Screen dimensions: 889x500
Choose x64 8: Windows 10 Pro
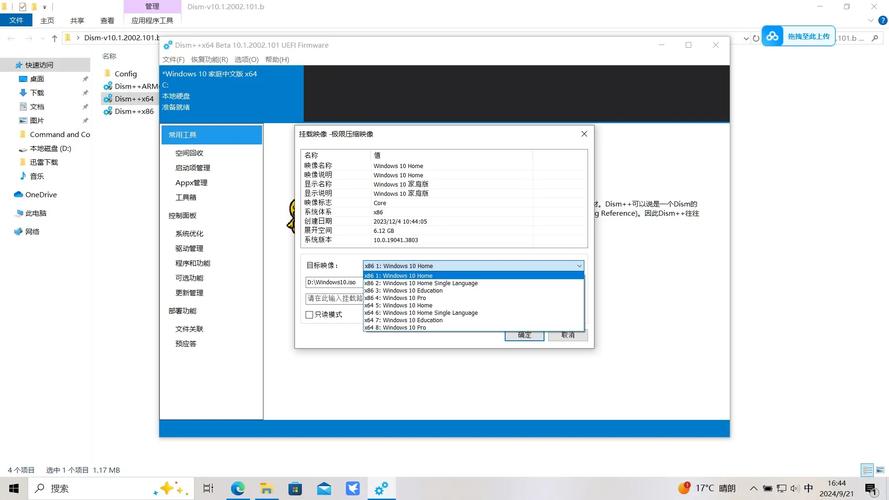pyautogui.click(x=473, y=327)
